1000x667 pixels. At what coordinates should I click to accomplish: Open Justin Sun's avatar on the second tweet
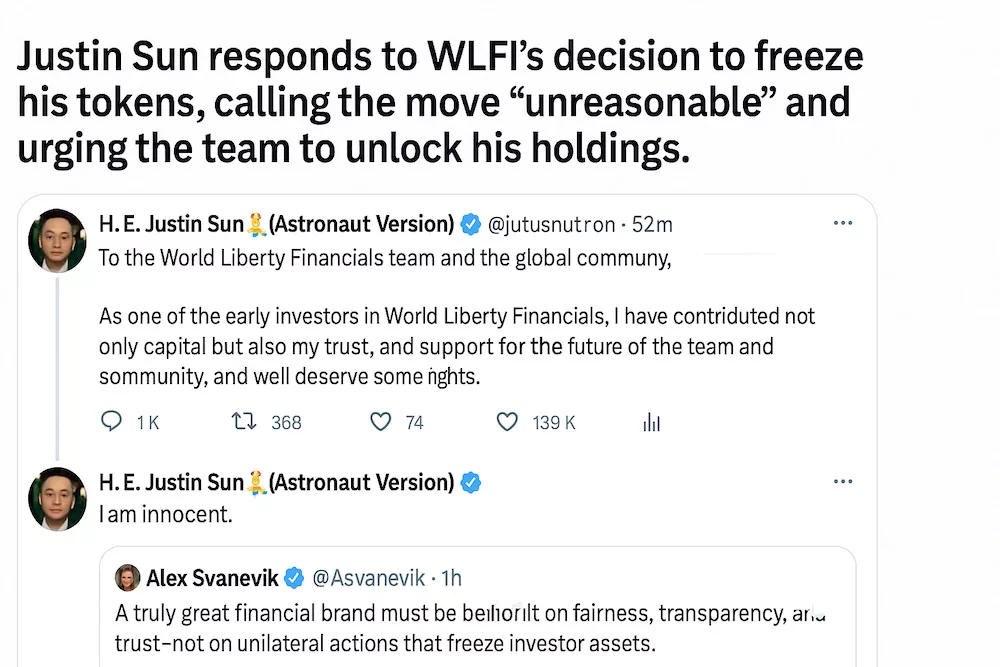(57, 499)
